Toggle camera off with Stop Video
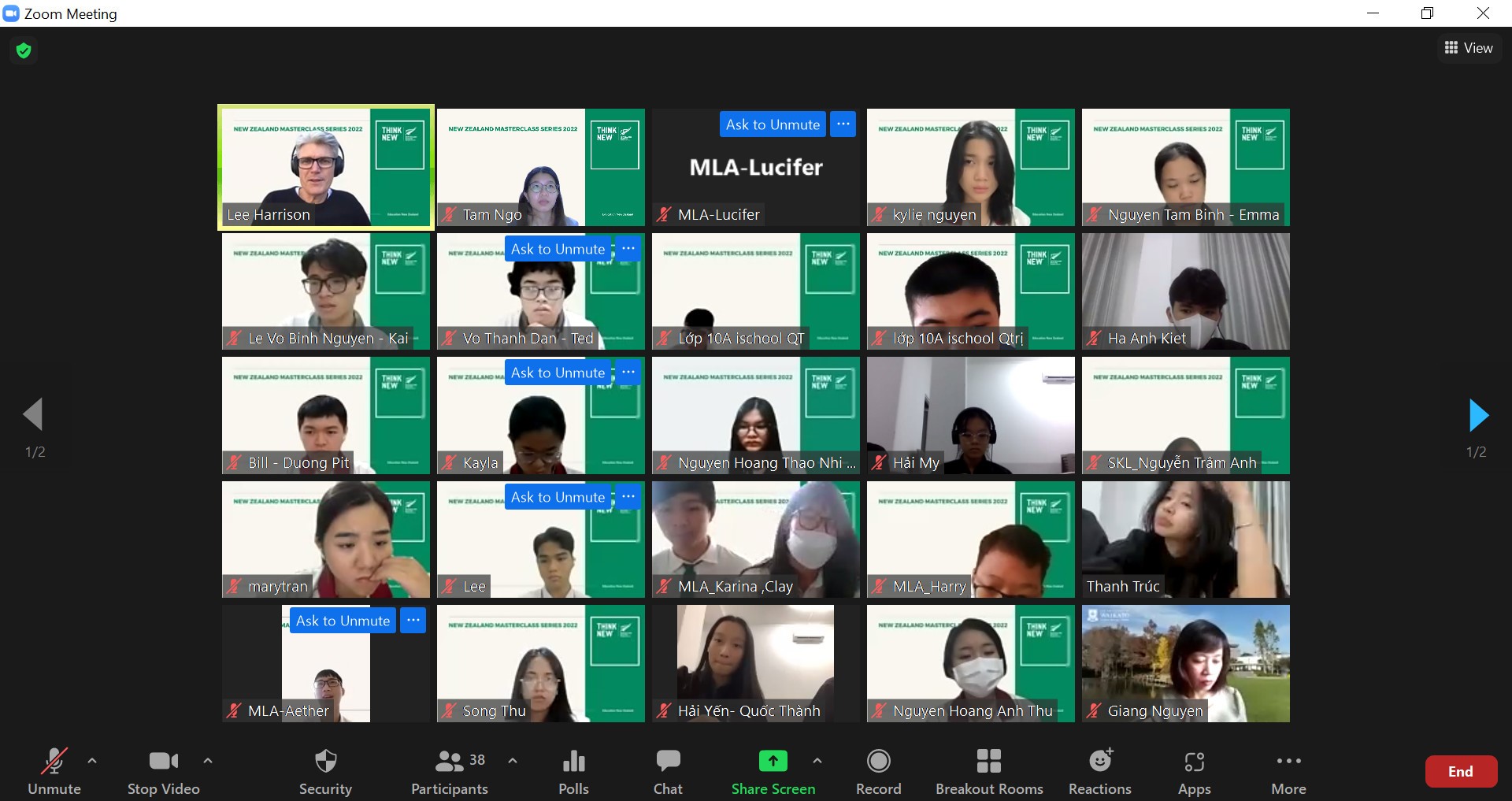The height and width of the screenshot is (801, 1512). [163, 771]
